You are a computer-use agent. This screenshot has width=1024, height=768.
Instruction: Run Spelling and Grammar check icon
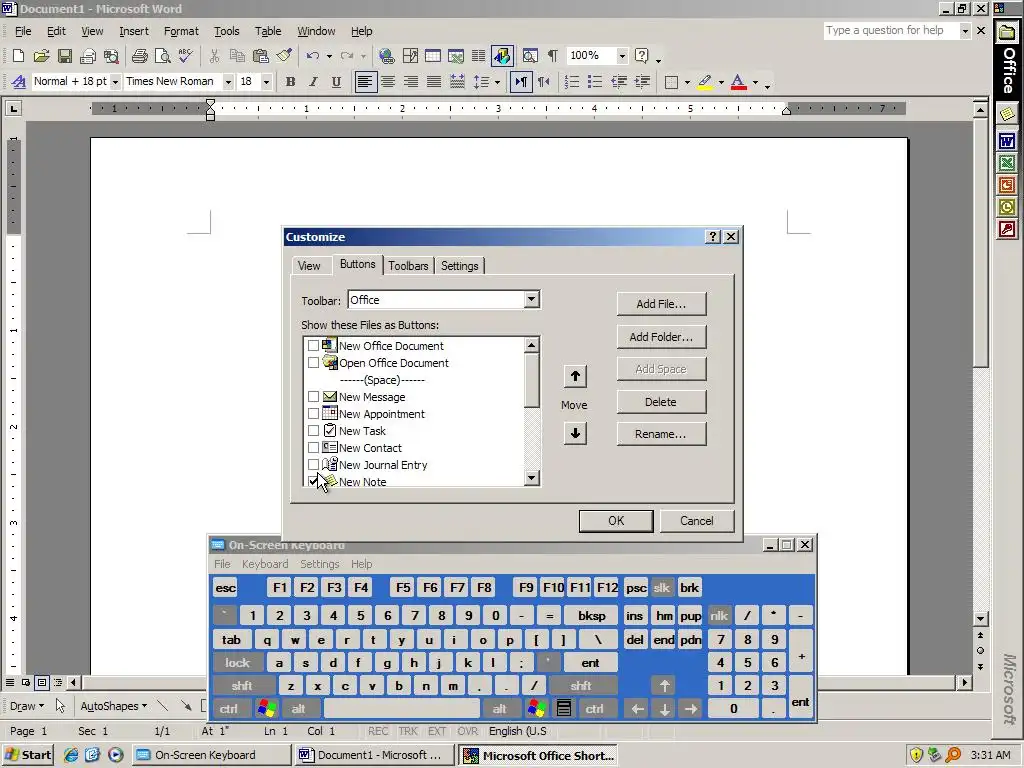click(x=185, y=56)
